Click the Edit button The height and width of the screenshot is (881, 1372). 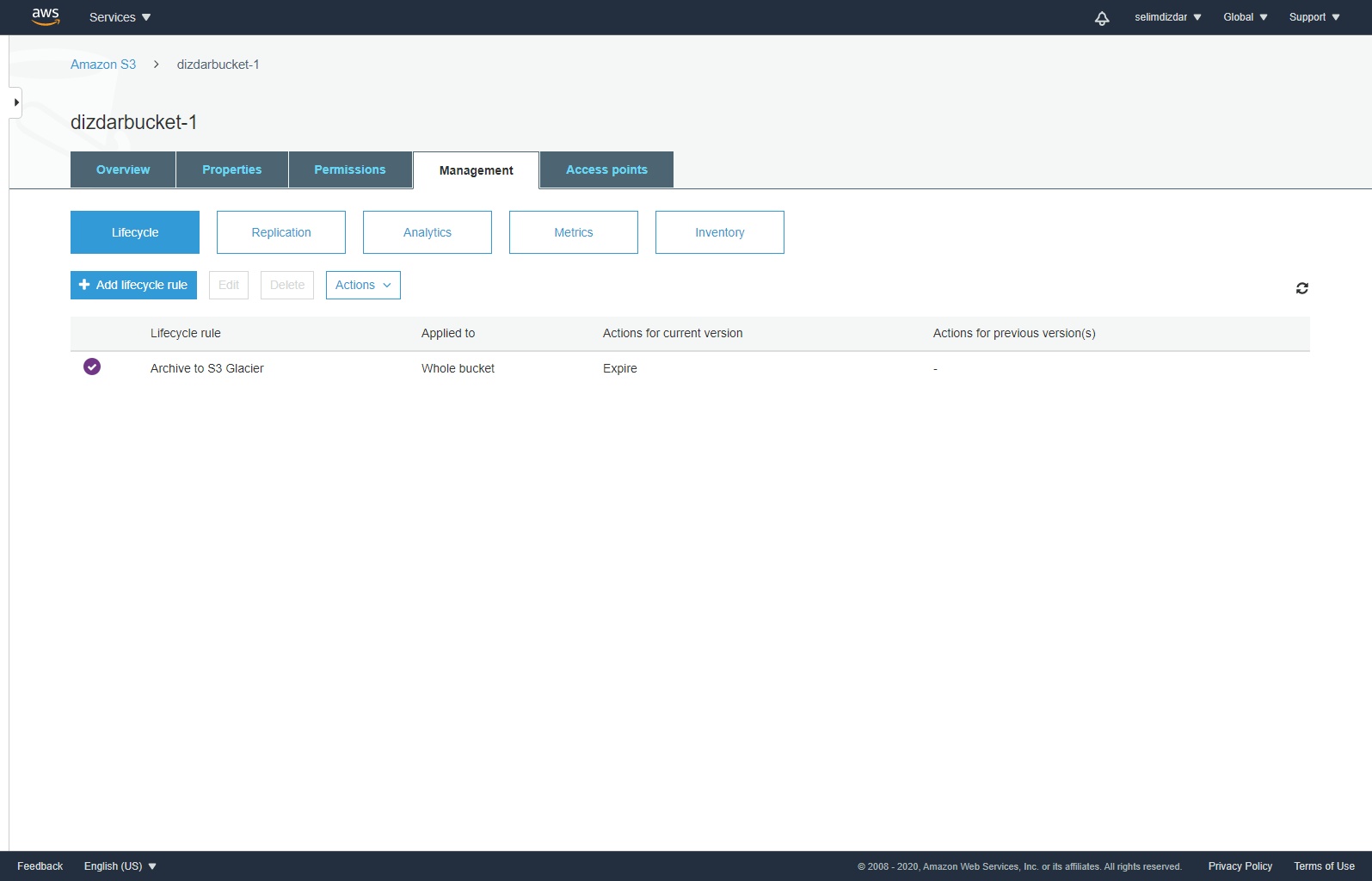pyautogui.click(x=229, y=285)
